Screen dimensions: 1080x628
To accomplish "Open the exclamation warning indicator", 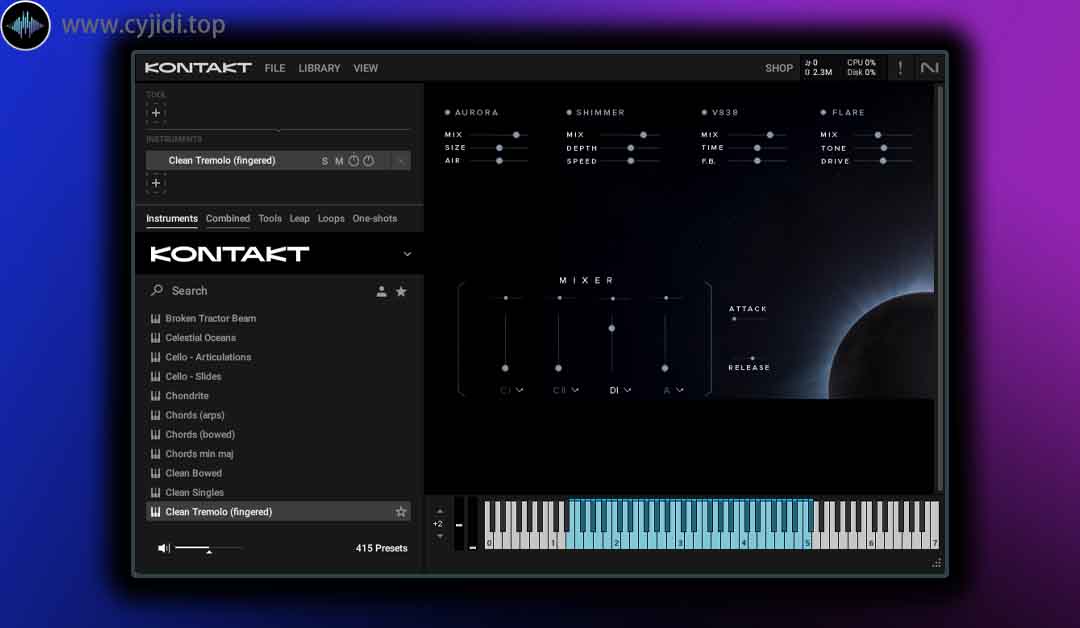I will click(x=900, y=67).
